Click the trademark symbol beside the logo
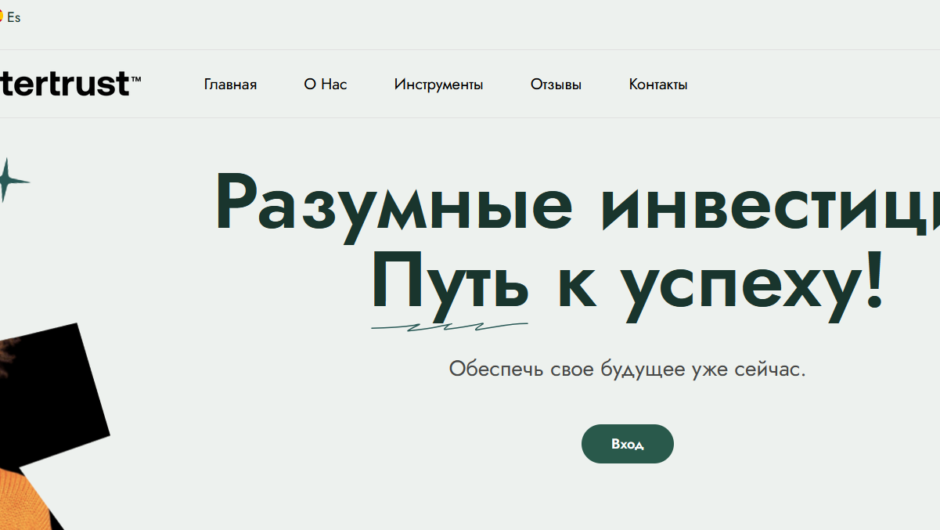The image size is (940, 530). [x=136, y=79]
